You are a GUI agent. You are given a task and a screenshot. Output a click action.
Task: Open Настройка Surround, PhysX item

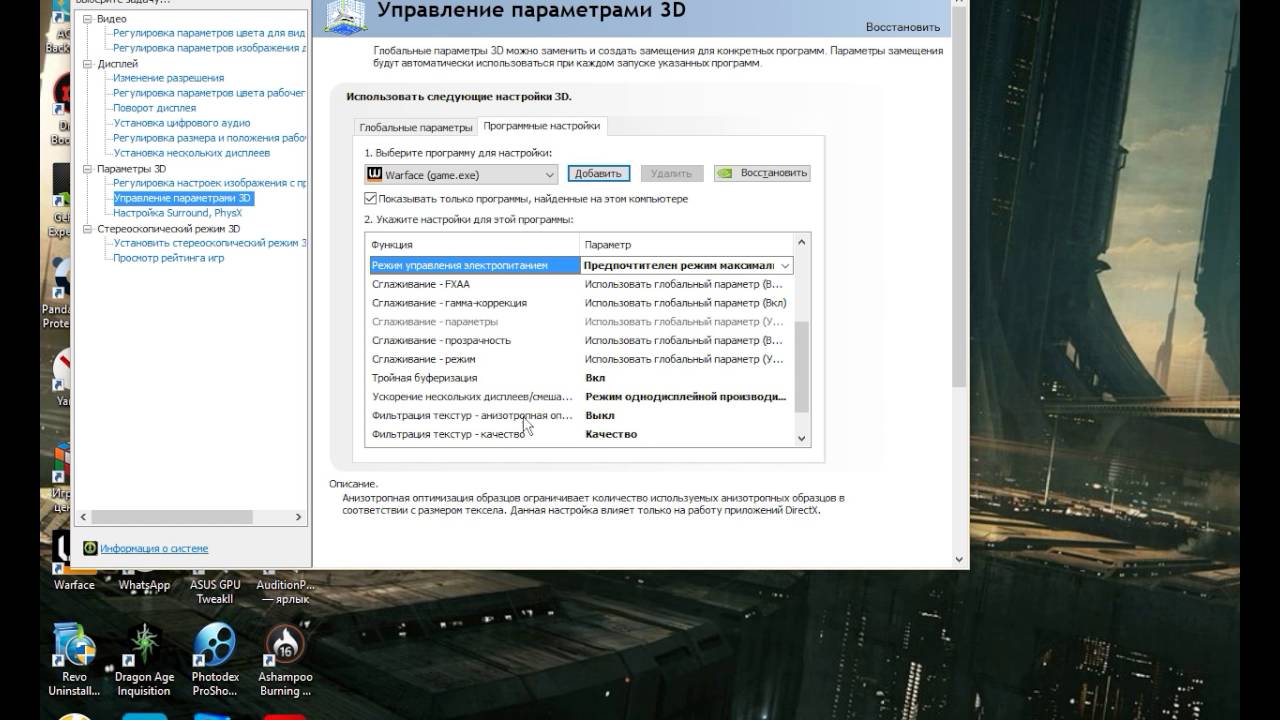coord(177,213)
